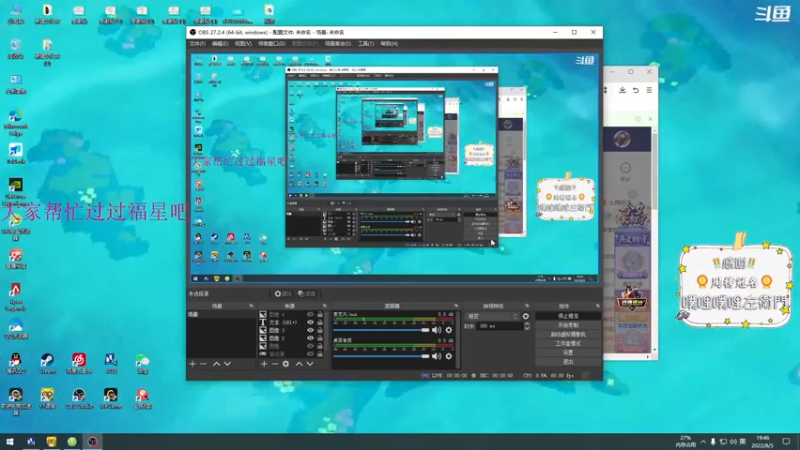This screenshot has height=450, width=800.
Task: Show hidden system tray icons chevron
Action: click(x=703, y=442)
